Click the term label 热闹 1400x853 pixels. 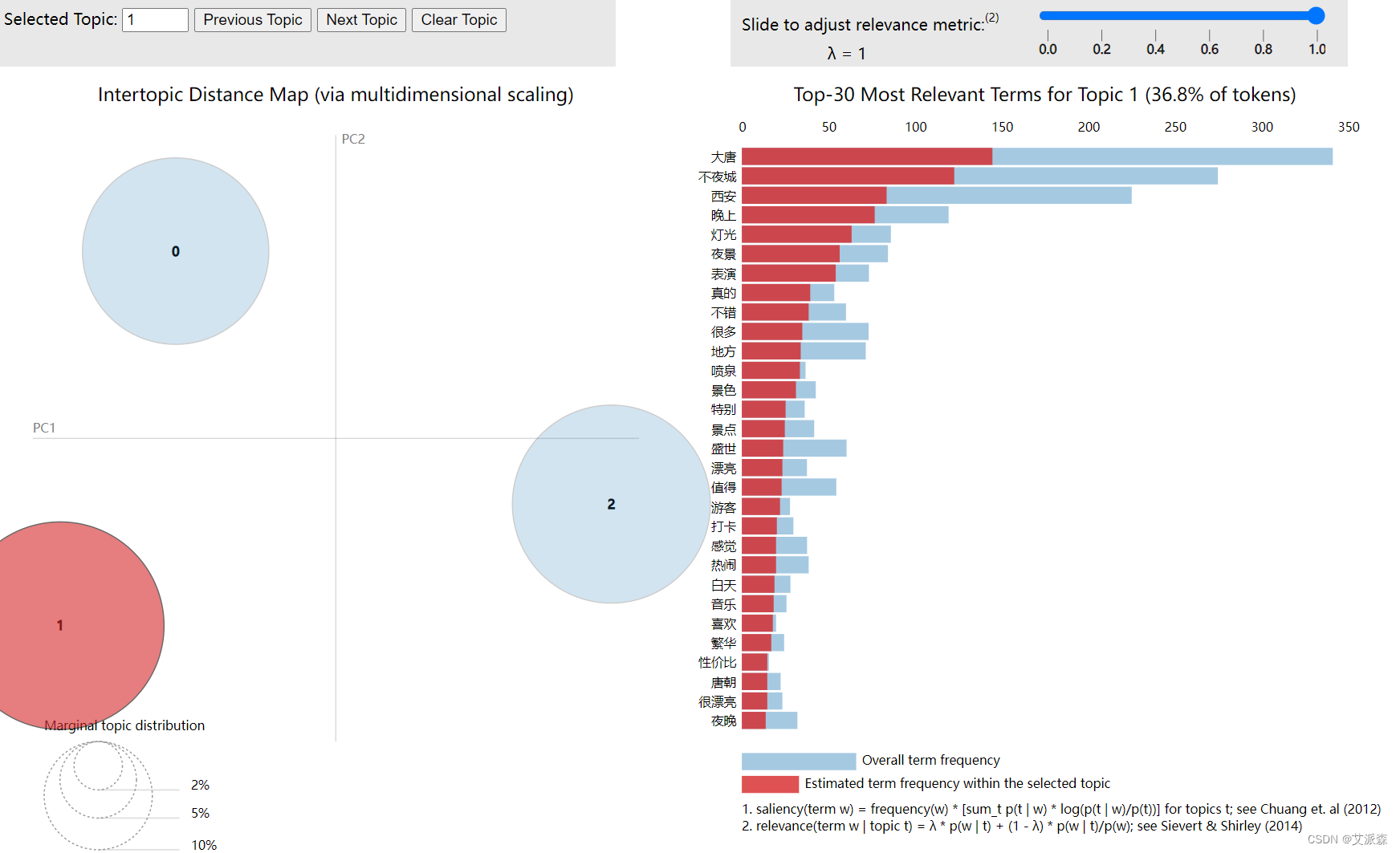[723, 565]
